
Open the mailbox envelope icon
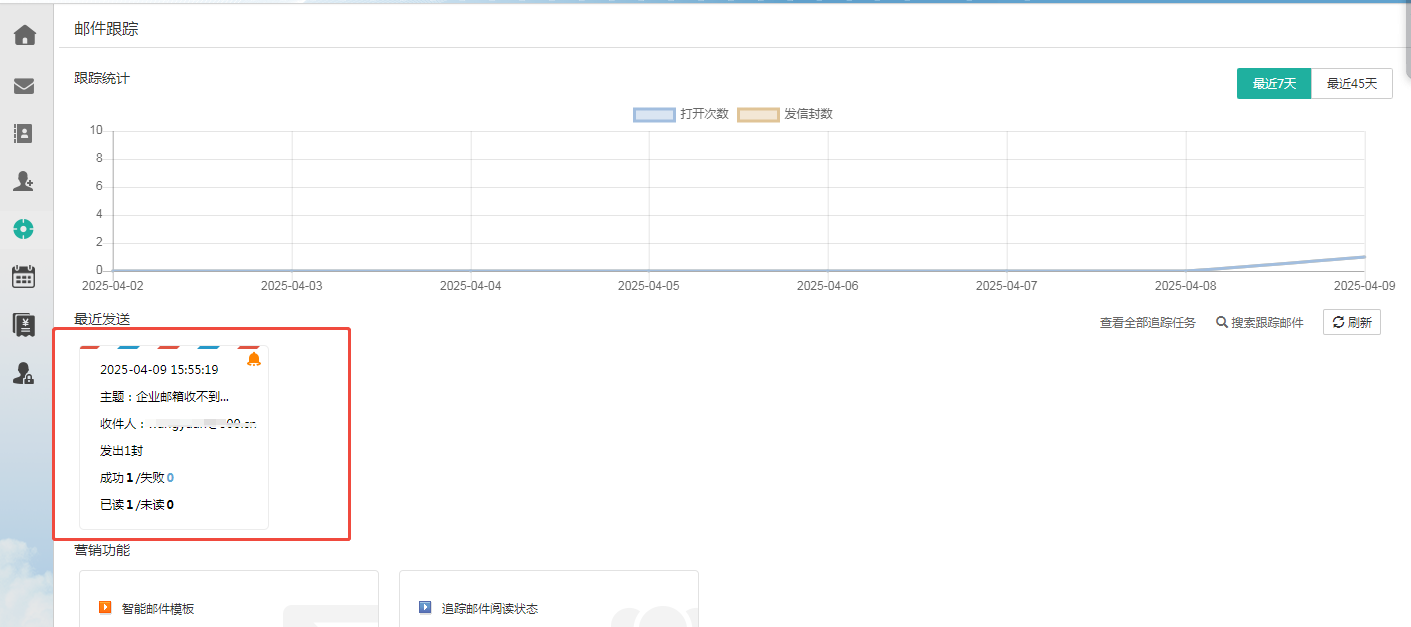[24, 86]
